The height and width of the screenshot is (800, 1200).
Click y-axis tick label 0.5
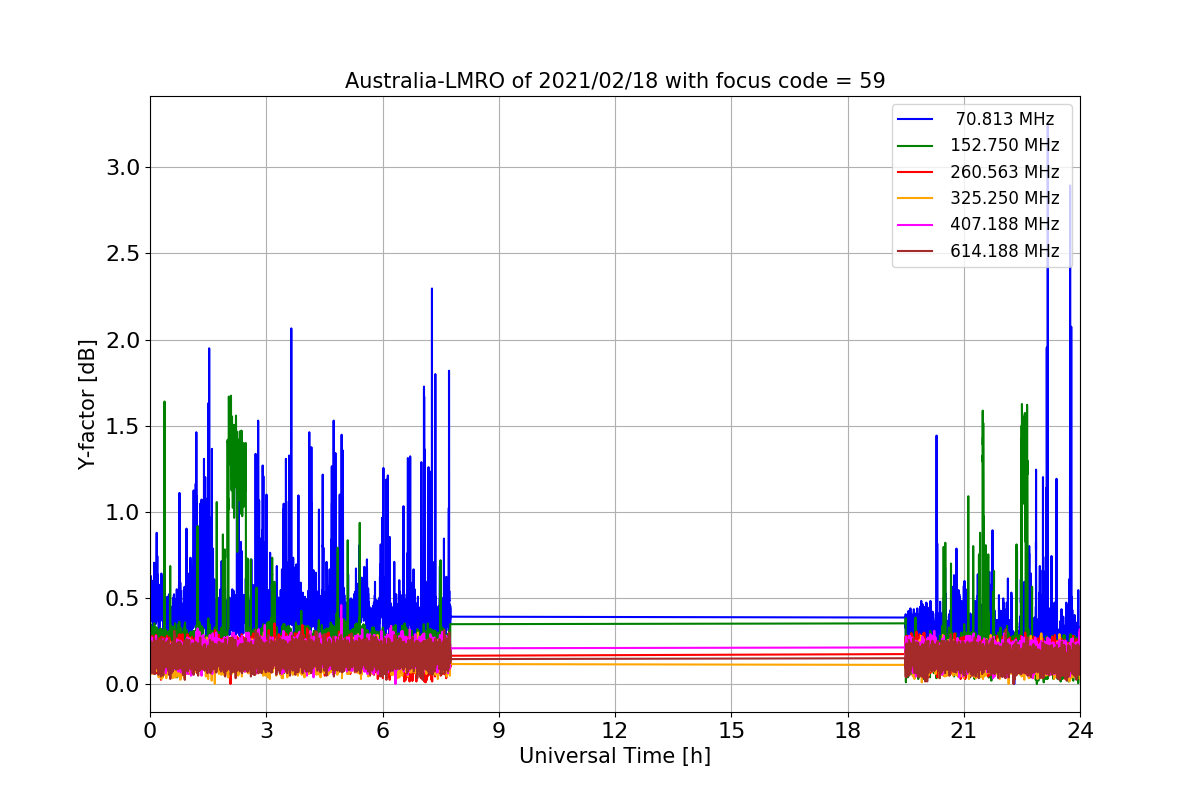point(122,599)
